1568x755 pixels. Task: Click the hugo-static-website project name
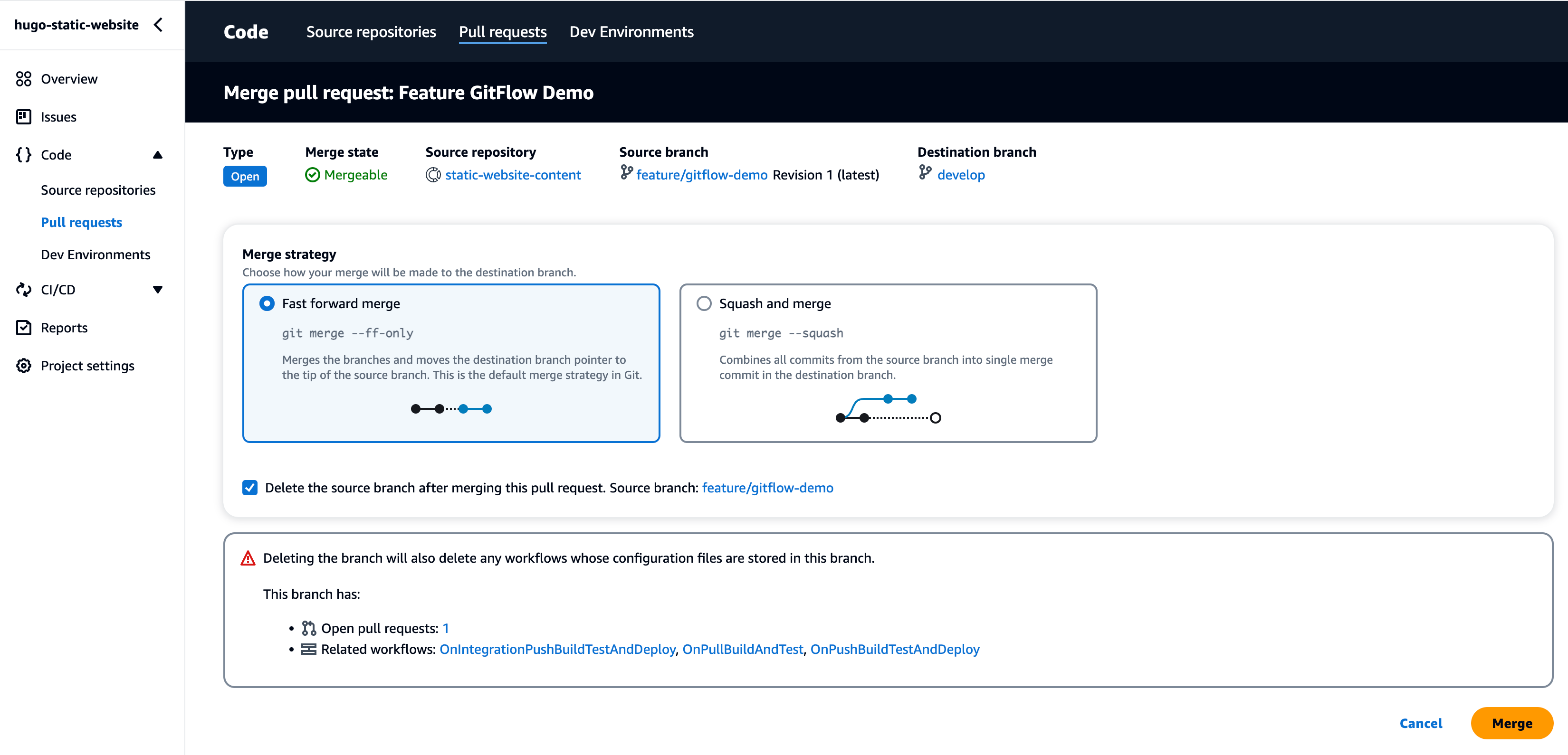(x=76, y=25)
